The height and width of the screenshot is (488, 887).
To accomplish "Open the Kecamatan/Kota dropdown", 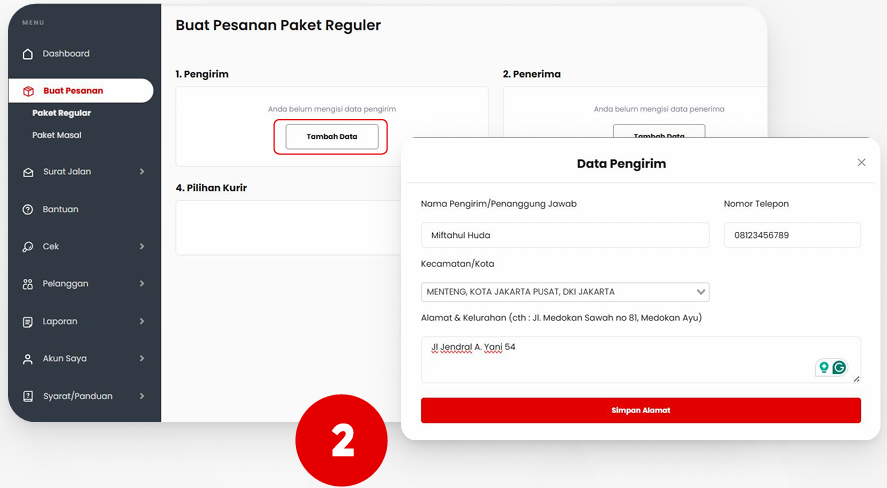I will 565,292.
